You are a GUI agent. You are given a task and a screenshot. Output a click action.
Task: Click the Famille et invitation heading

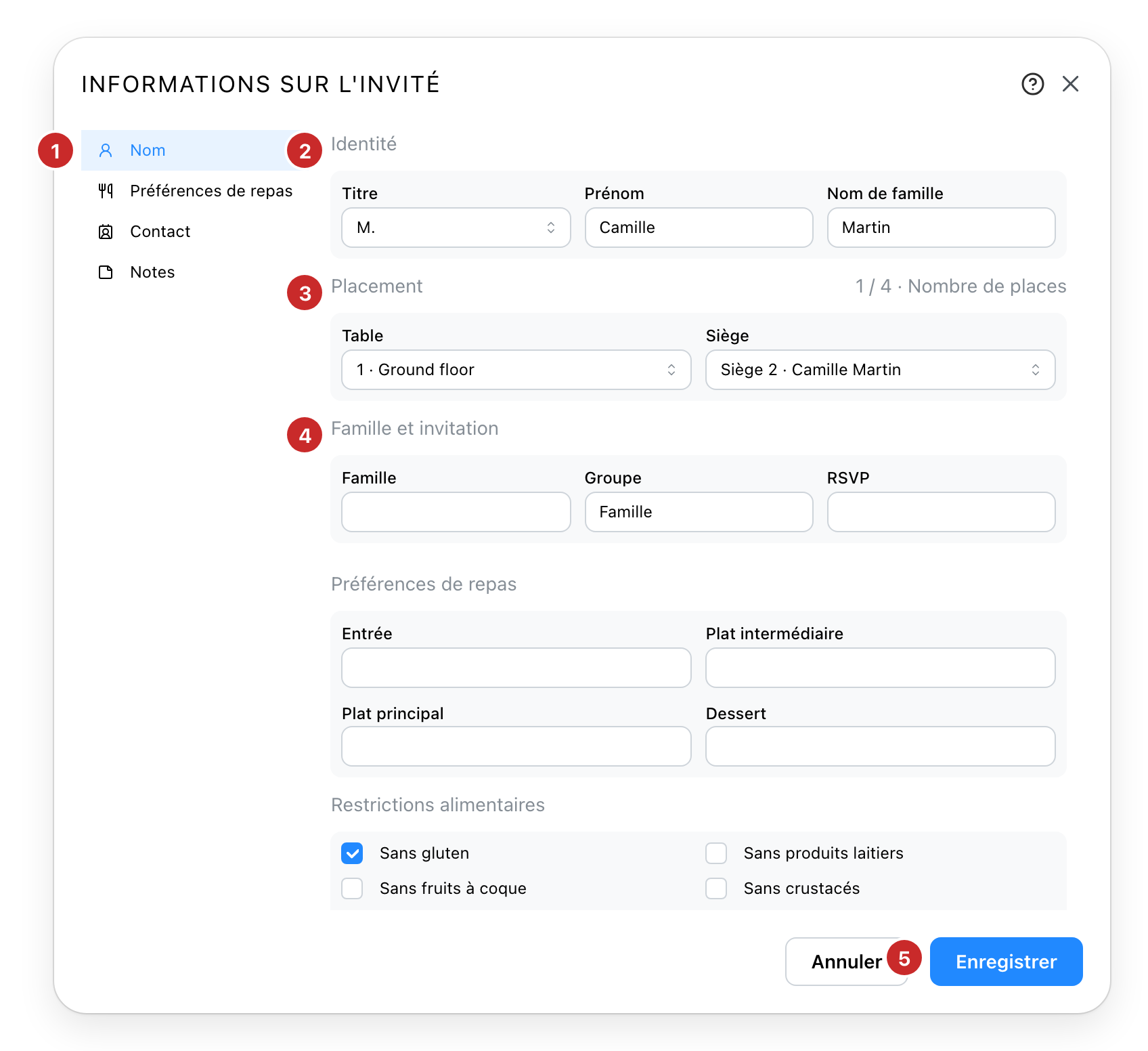pos(414,429)
